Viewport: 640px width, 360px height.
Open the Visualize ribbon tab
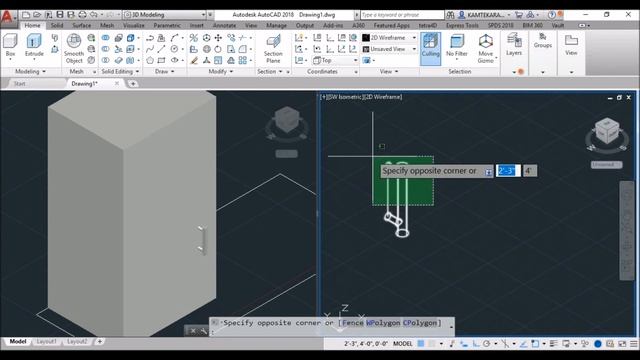[x=134, y=25]
